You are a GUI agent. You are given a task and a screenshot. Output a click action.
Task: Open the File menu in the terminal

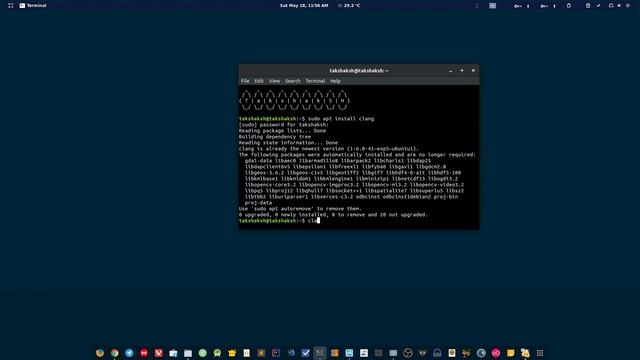pyautogui.click(x=245, y=81)
